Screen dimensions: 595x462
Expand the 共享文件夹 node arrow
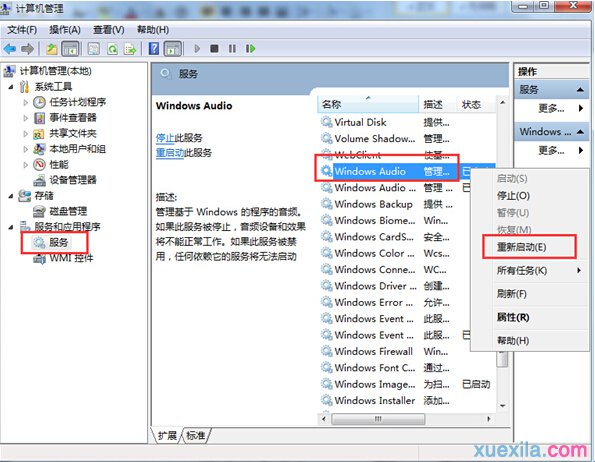[x=25, y=134]
